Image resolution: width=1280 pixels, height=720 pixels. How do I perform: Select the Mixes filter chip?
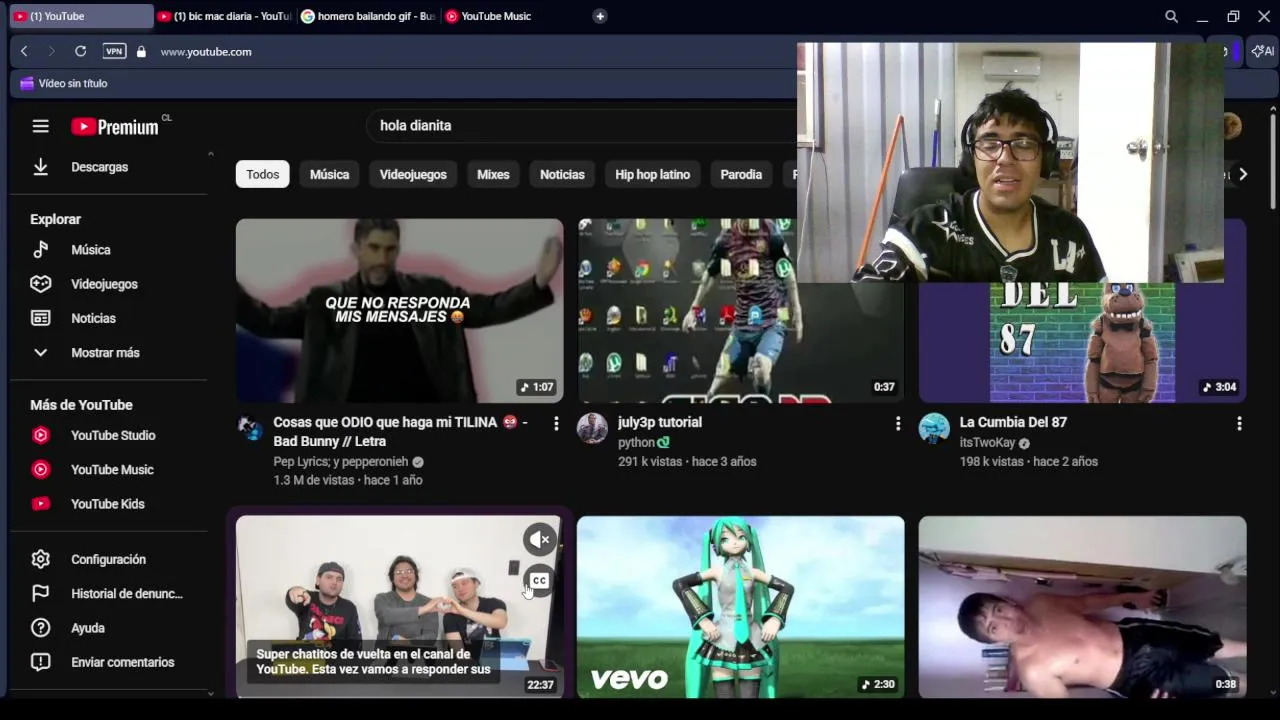click(493, 174)
